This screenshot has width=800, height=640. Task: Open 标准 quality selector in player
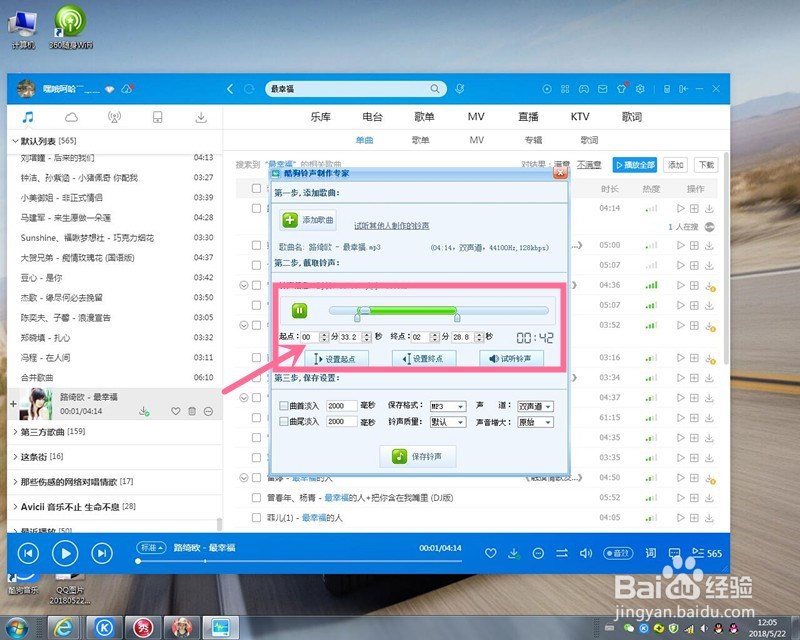click(152, 548)
